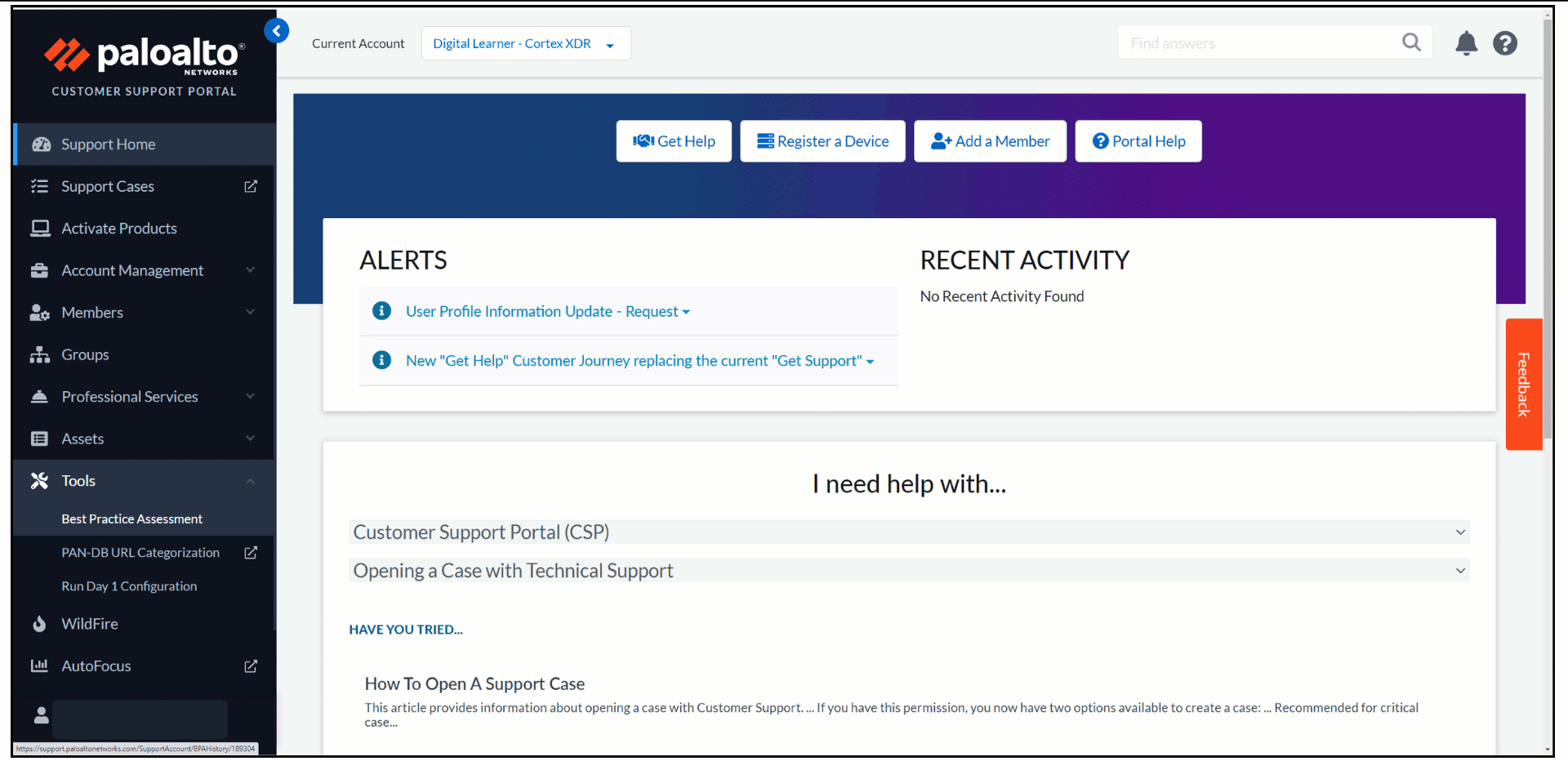Click the search magnifier icon
The height and width of the screenshot is (761, 1568).
tap(1411, 42)
